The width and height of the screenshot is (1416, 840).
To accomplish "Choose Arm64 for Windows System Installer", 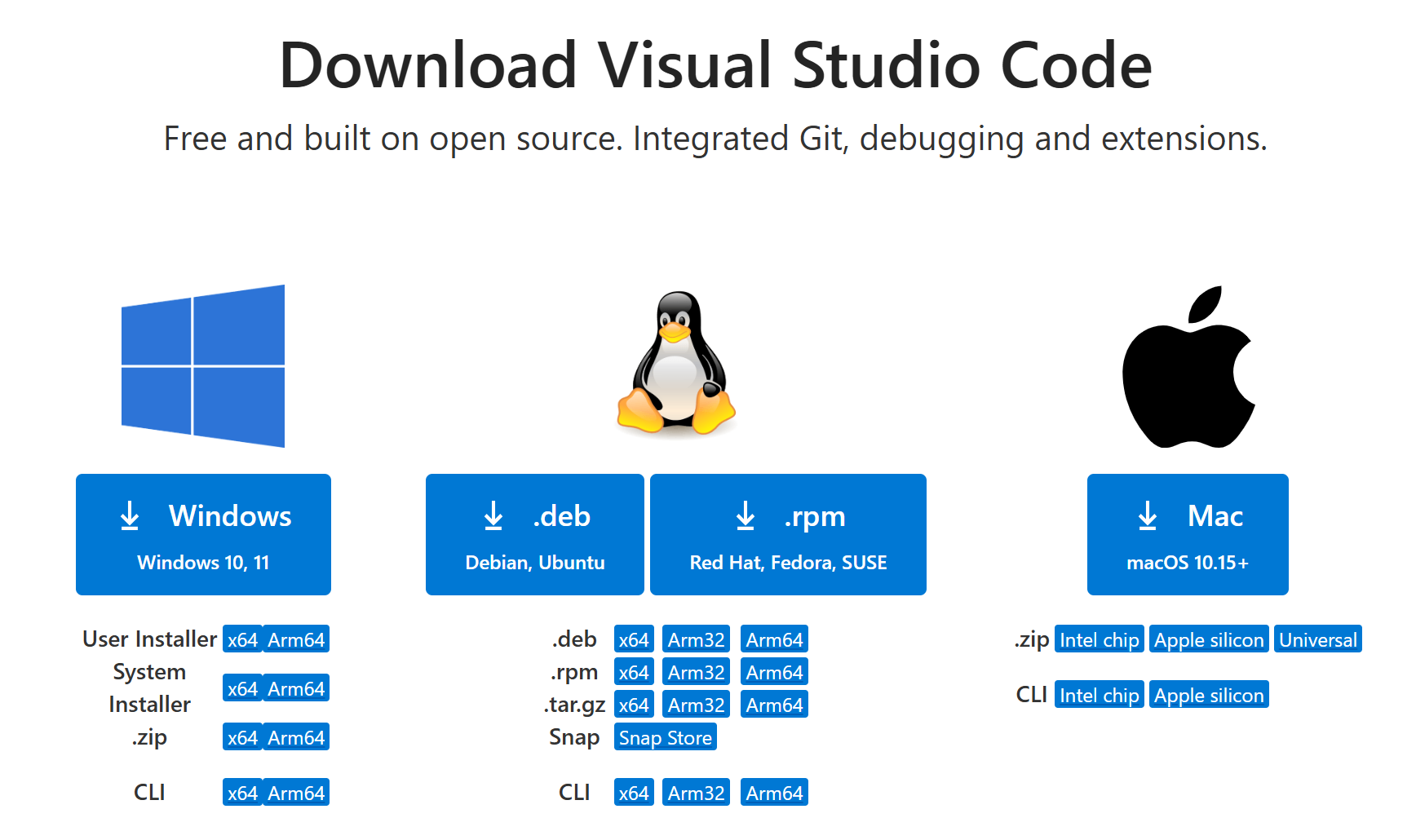I will (x=296, y=689).
